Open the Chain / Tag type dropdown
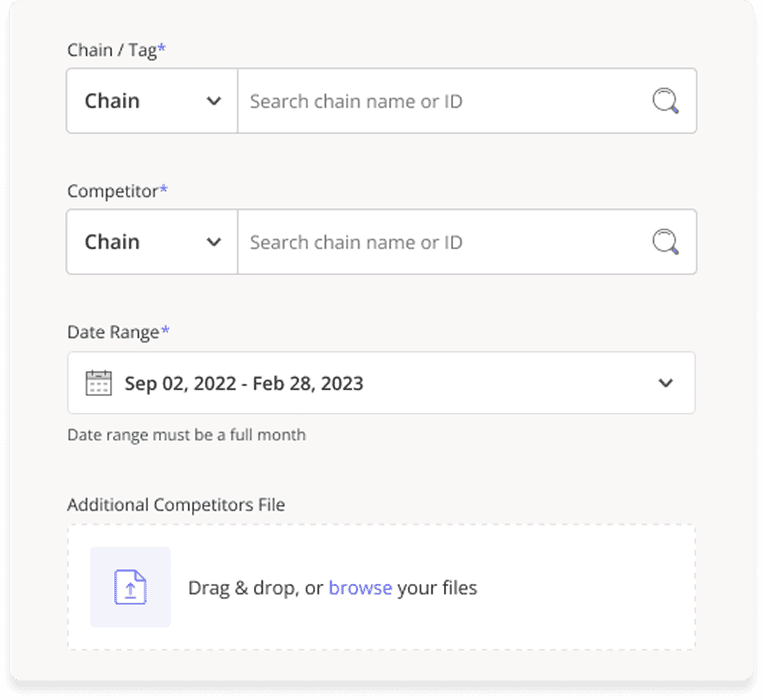Screen dimensions: 764x700 [152, 101]
